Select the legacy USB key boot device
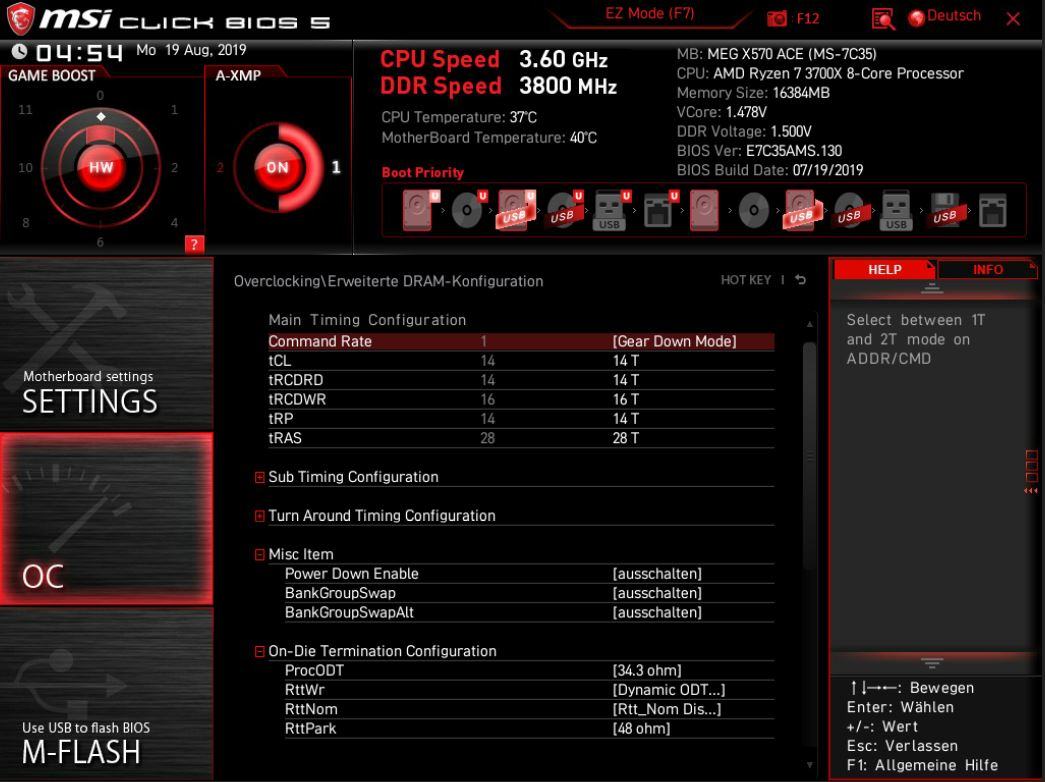 (896, 210)
